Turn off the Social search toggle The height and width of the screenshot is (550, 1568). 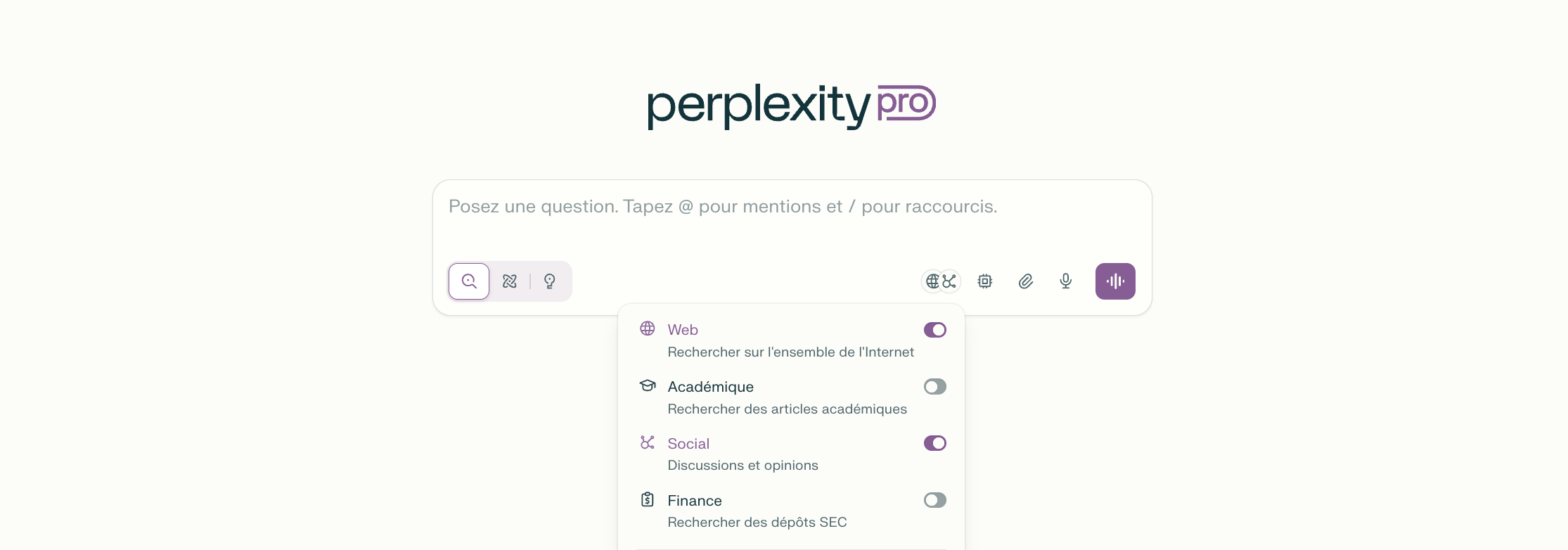934,442
